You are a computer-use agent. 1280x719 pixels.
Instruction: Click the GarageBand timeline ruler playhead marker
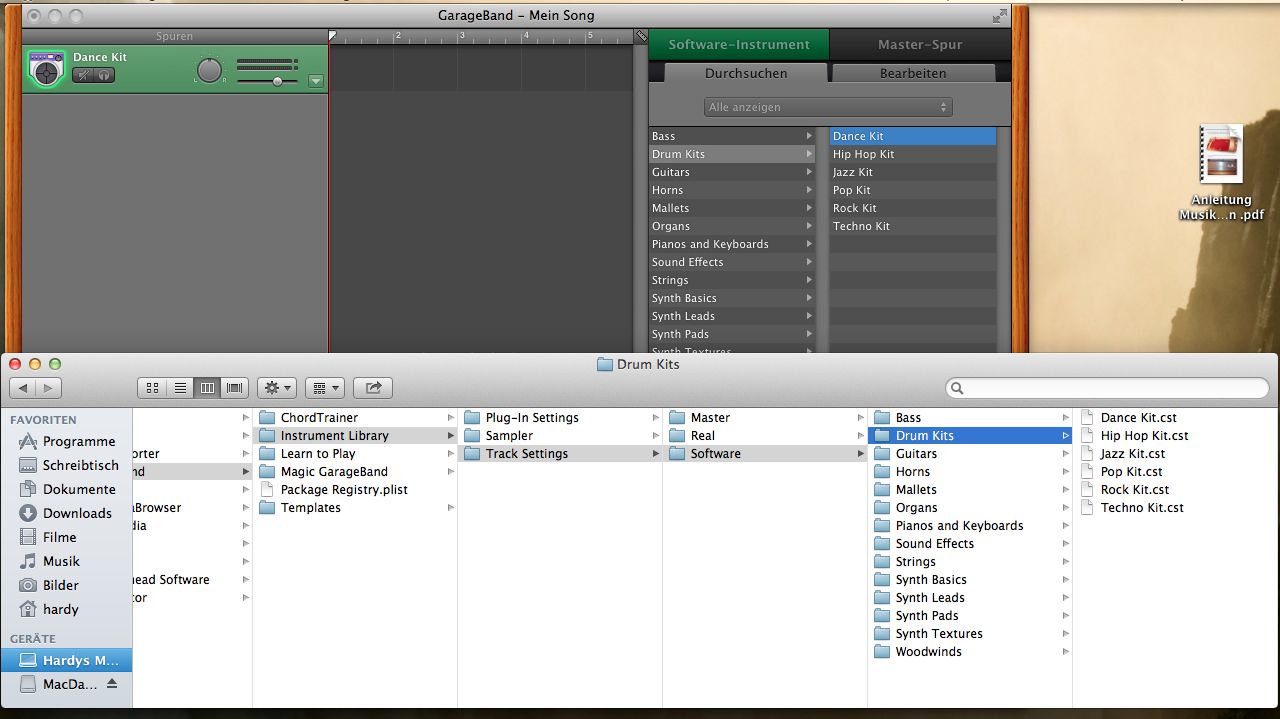tap(333, 37)
